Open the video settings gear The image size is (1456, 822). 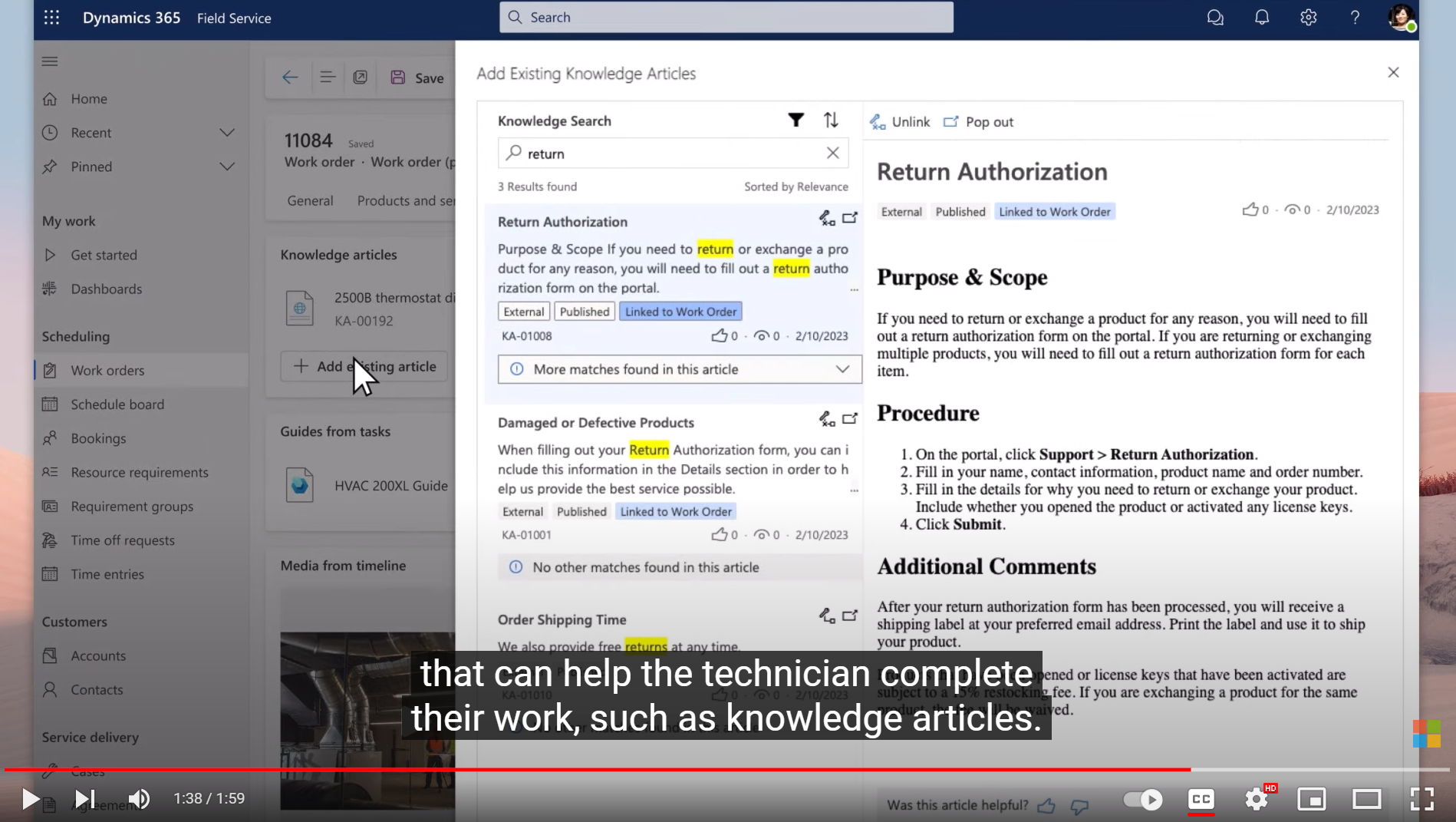1256,799
